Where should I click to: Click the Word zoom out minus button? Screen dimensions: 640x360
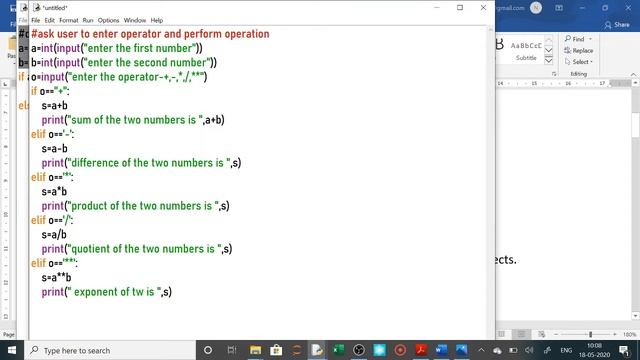(556, 334)
